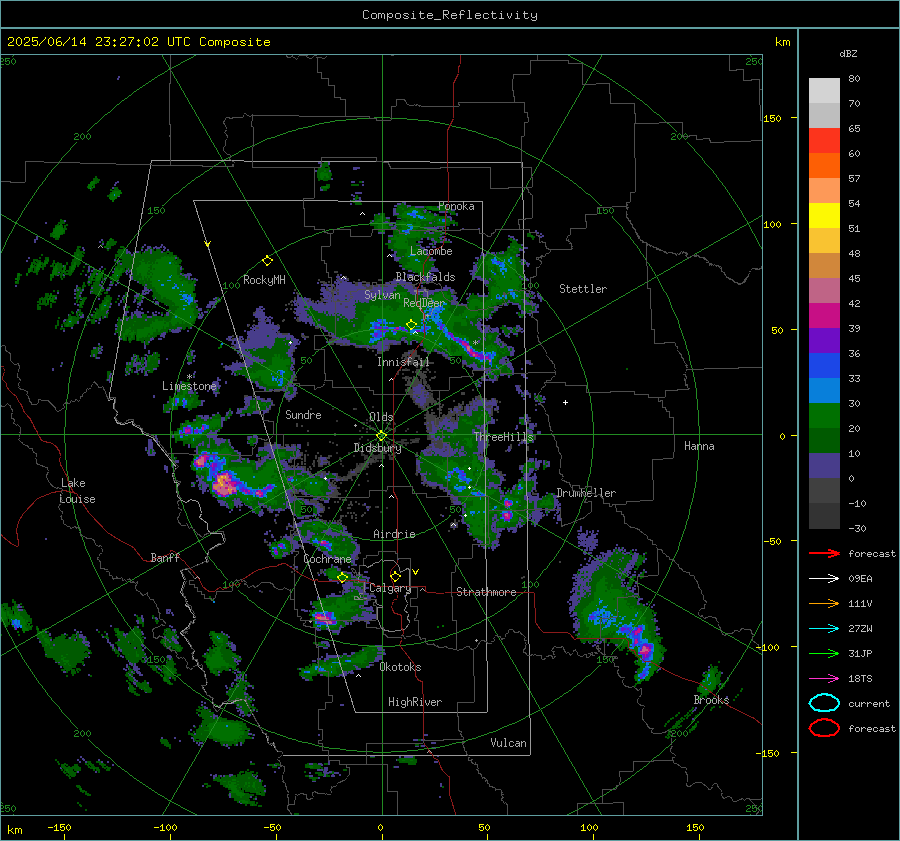Click the Lacombe city label
This screenshot has width=900, height=841.
click(x=431, y=251)
